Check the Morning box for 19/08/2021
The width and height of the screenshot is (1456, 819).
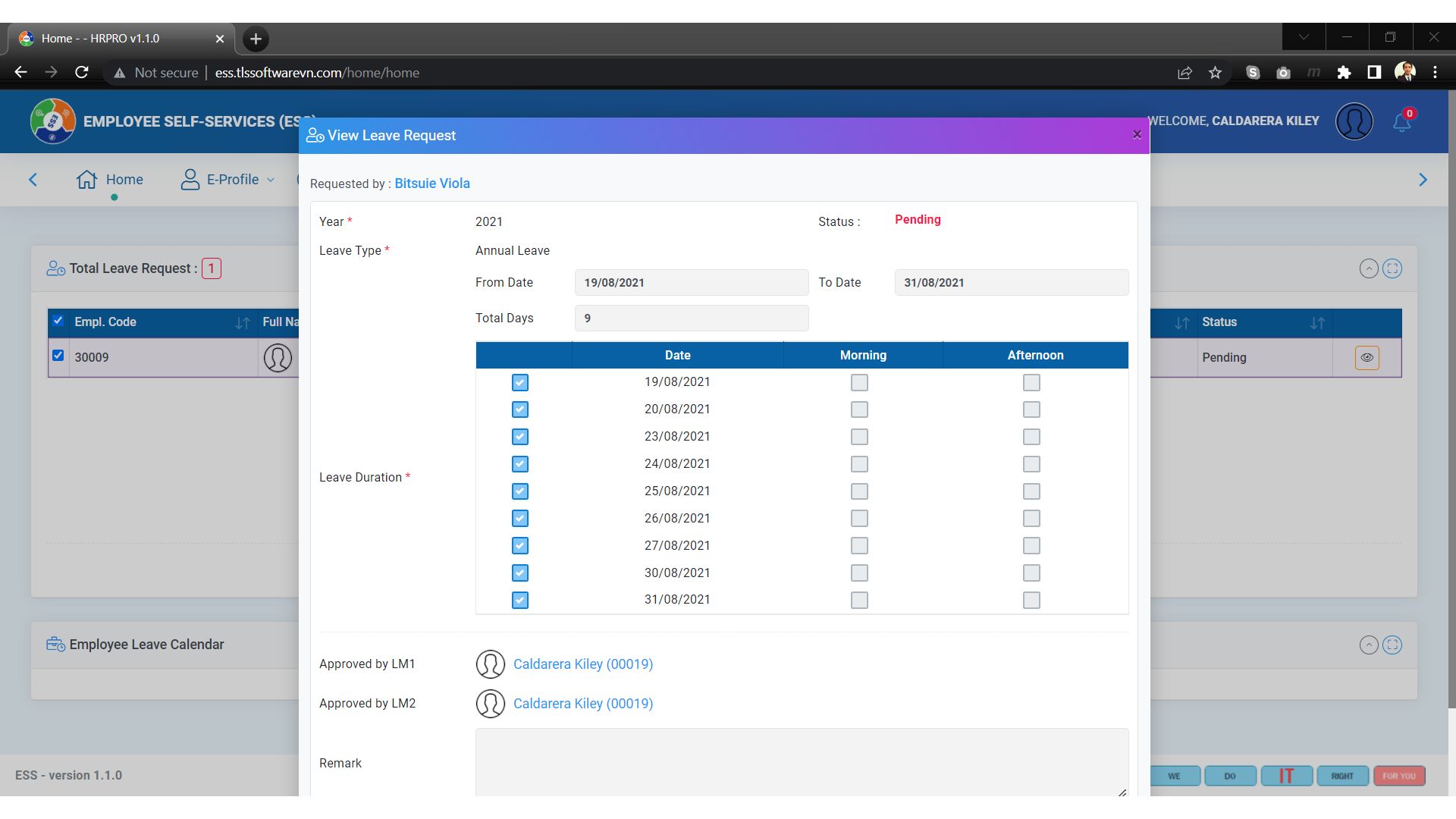point(859,382)
